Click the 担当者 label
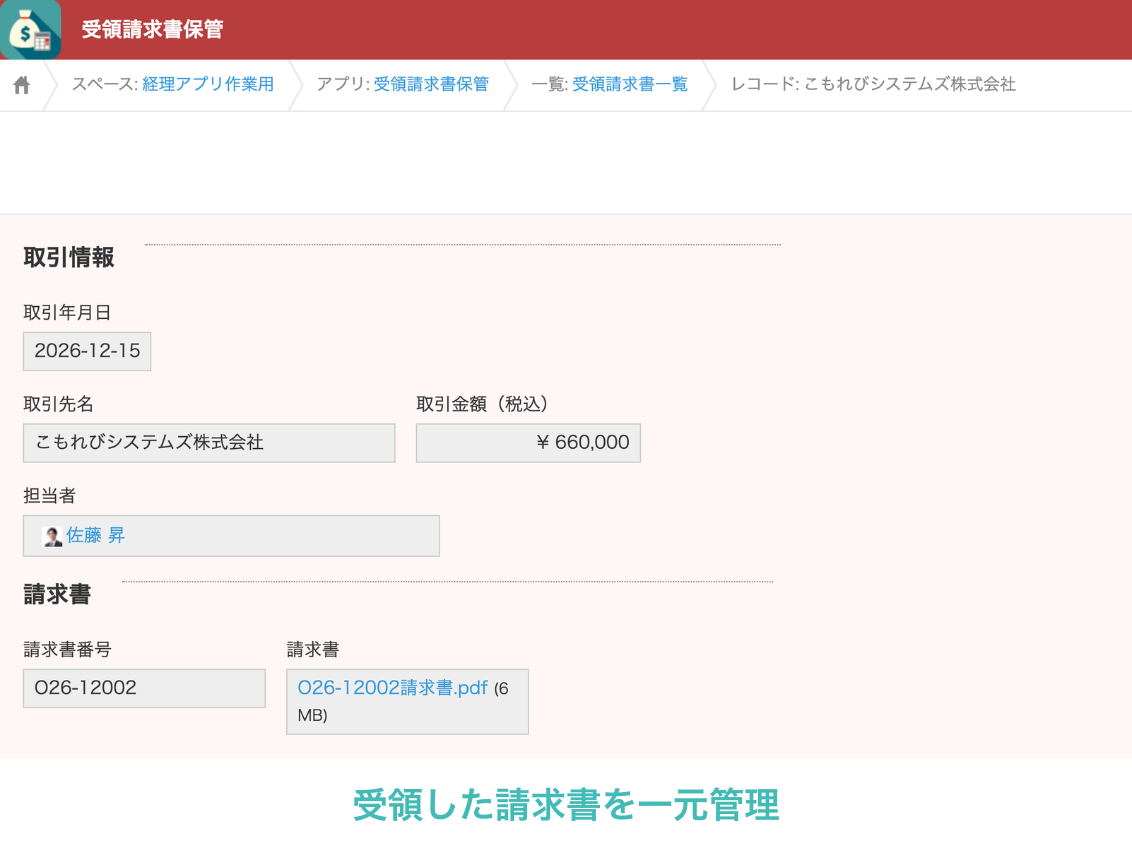 (49, 496)
